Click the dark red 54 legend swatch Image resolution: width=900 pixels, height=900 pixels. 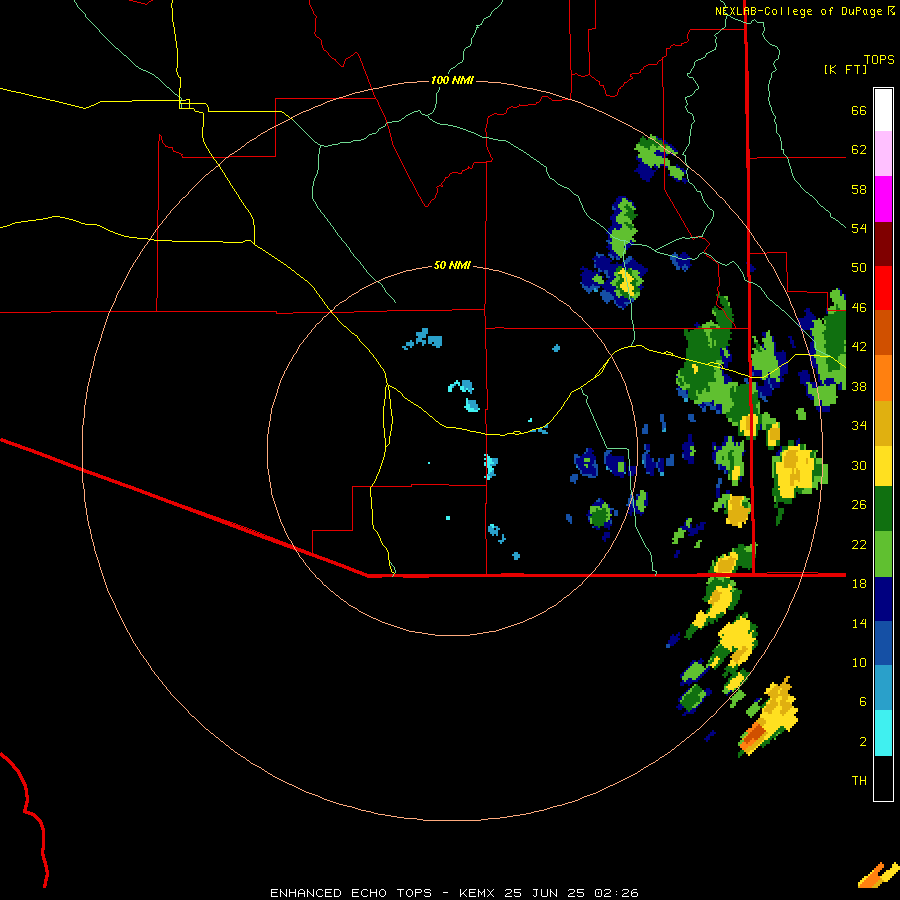[883, 244]
